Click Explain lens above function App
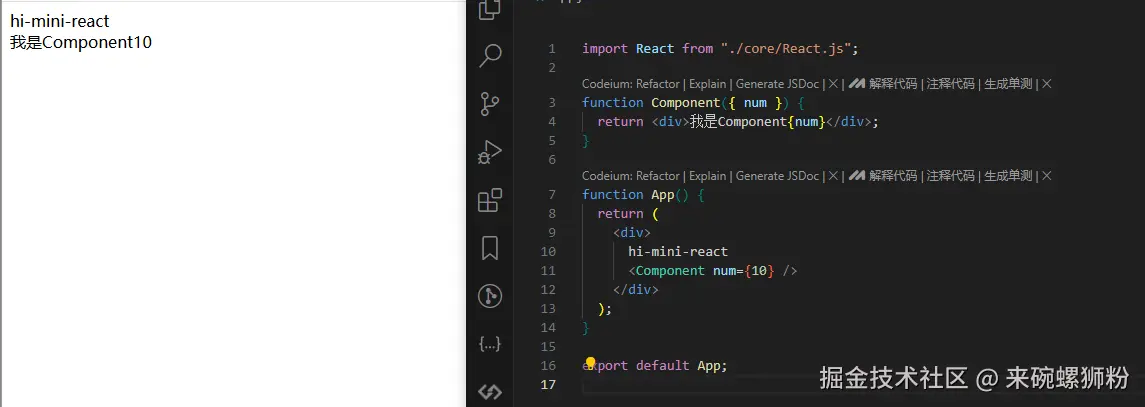Screen dimensions: 1145x407 [708, 176]
